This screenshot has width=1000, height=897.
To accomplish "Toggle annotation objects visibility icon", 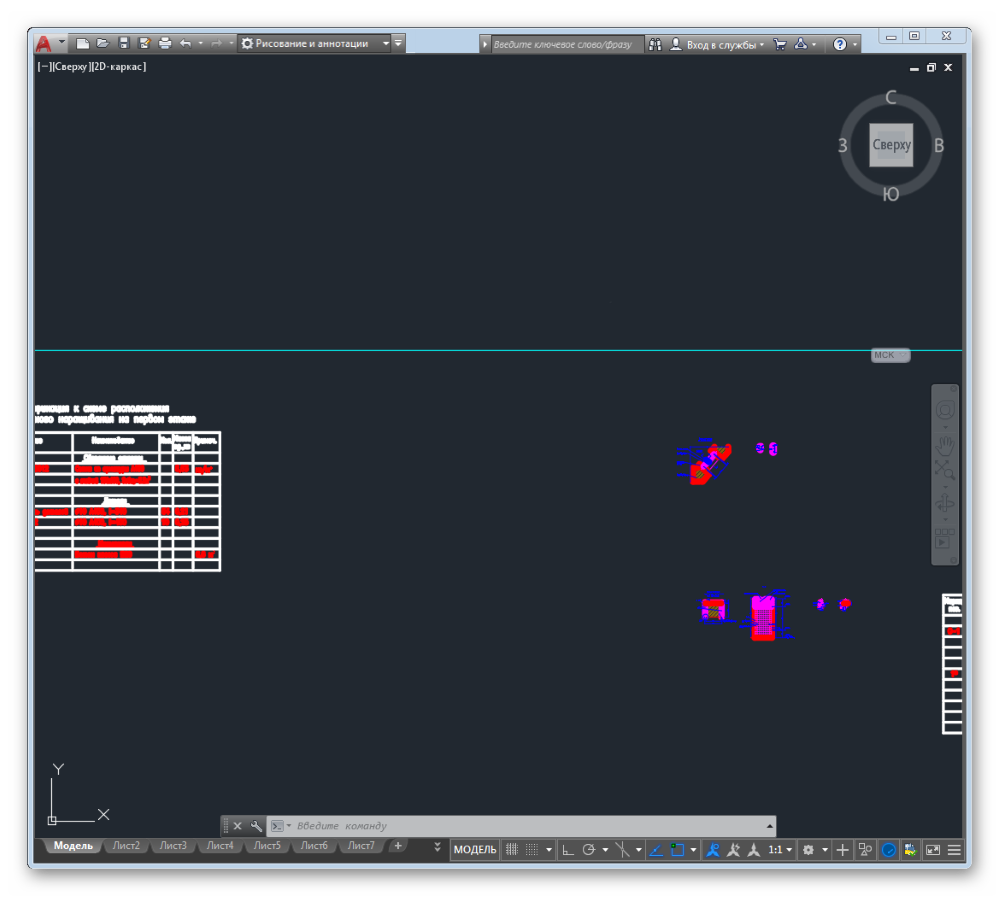I will (x=713, y=850).
